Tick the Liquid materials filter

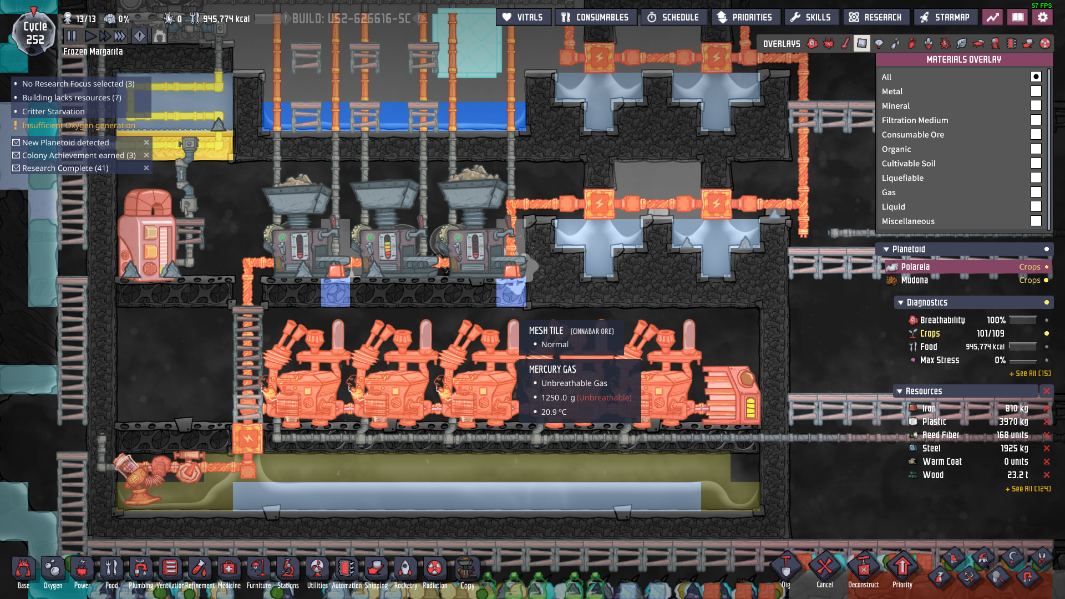[x=1036, y=207]
